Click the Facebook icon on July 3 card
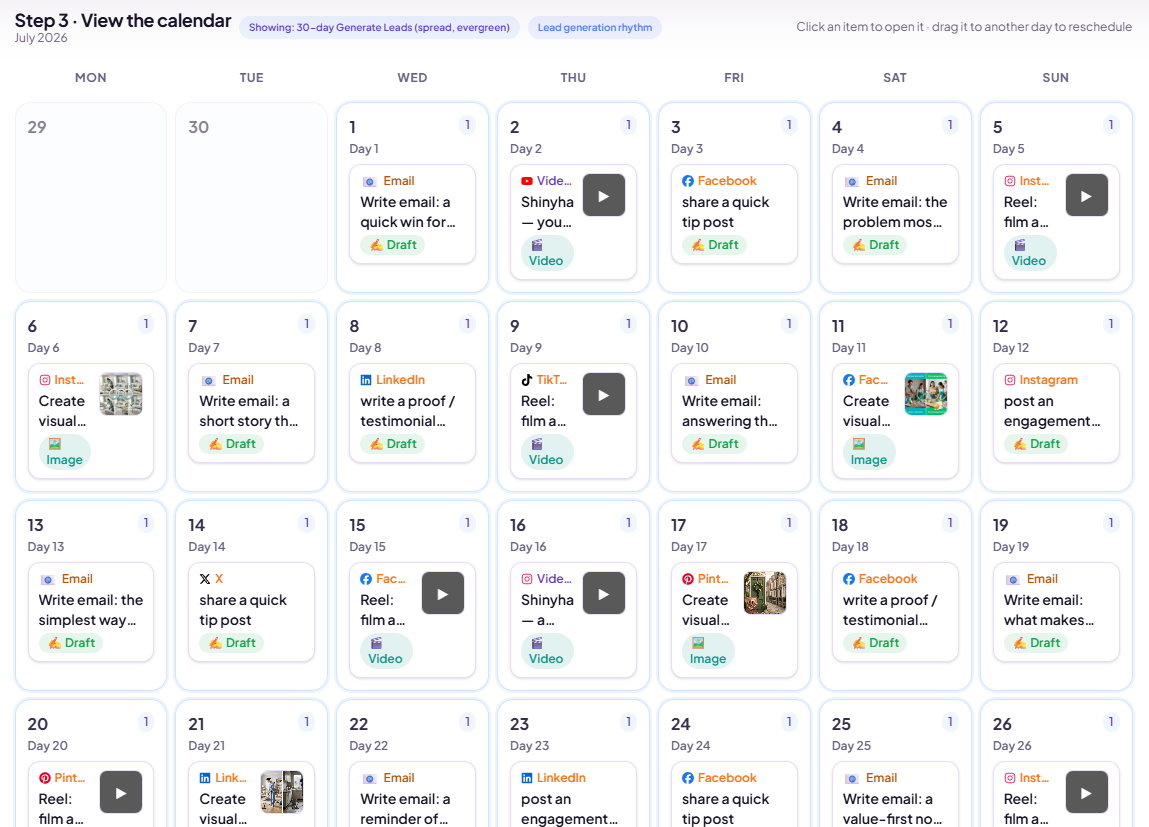 click(x=687, y=181)
